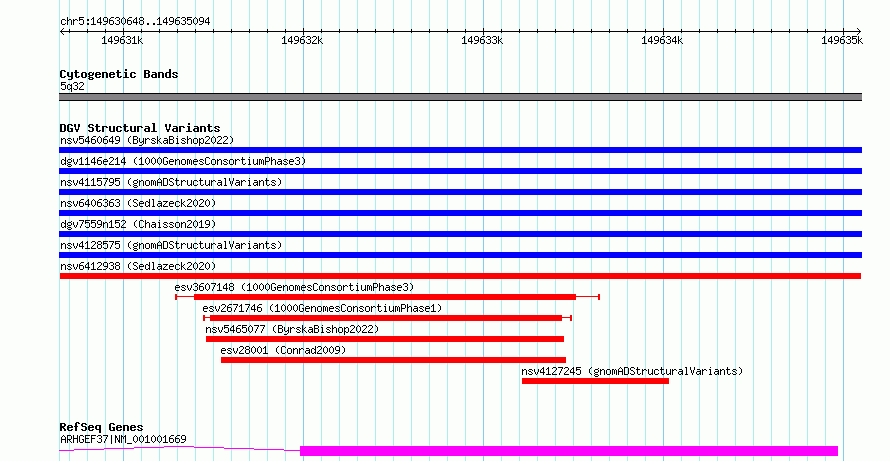
Task: Click the ARHGEF37|NM_001001669 gene label
Action: click(123, 439)
